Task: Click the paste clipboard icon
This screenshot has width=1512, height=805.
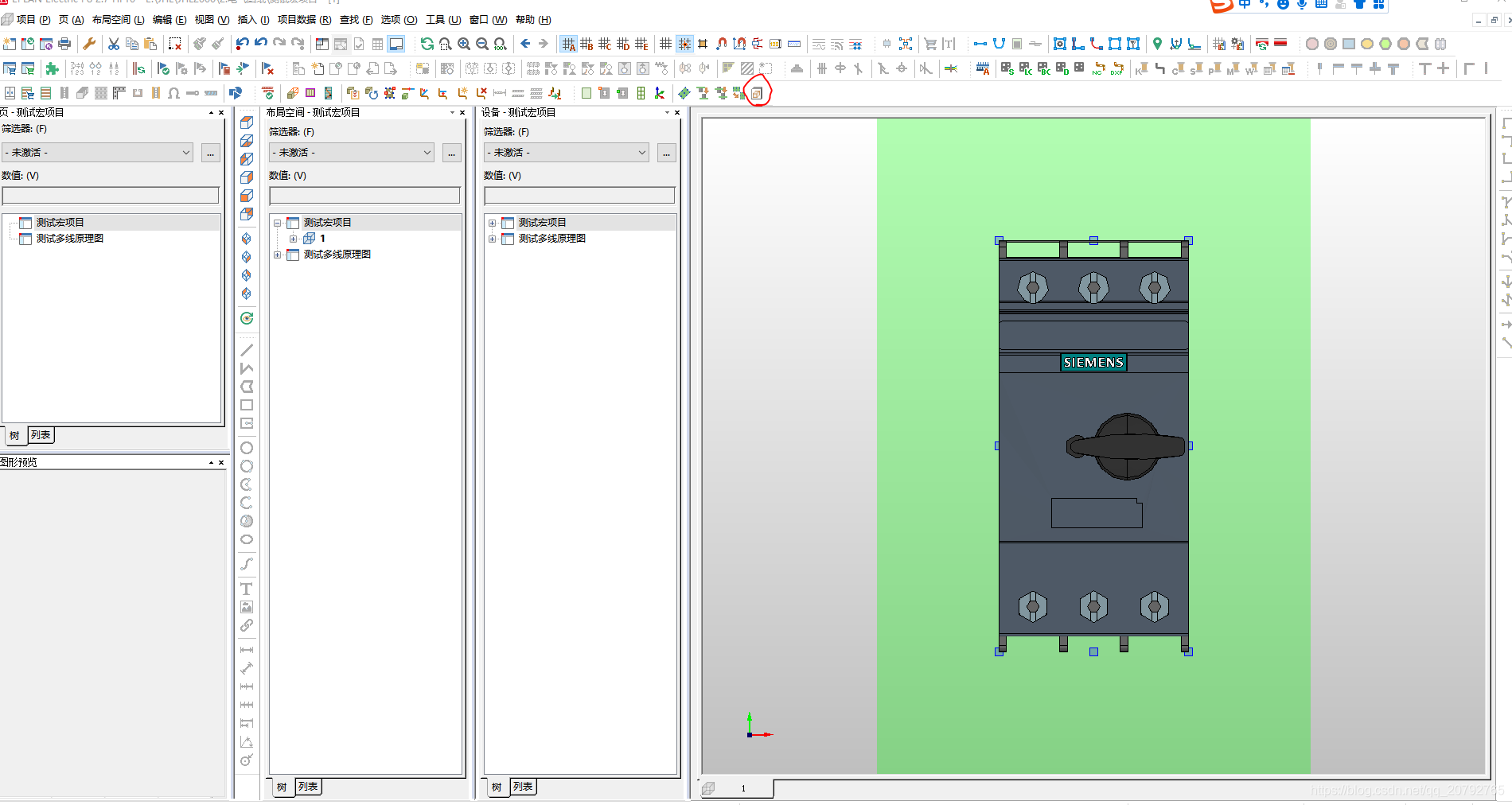Action: pos(150,44)
